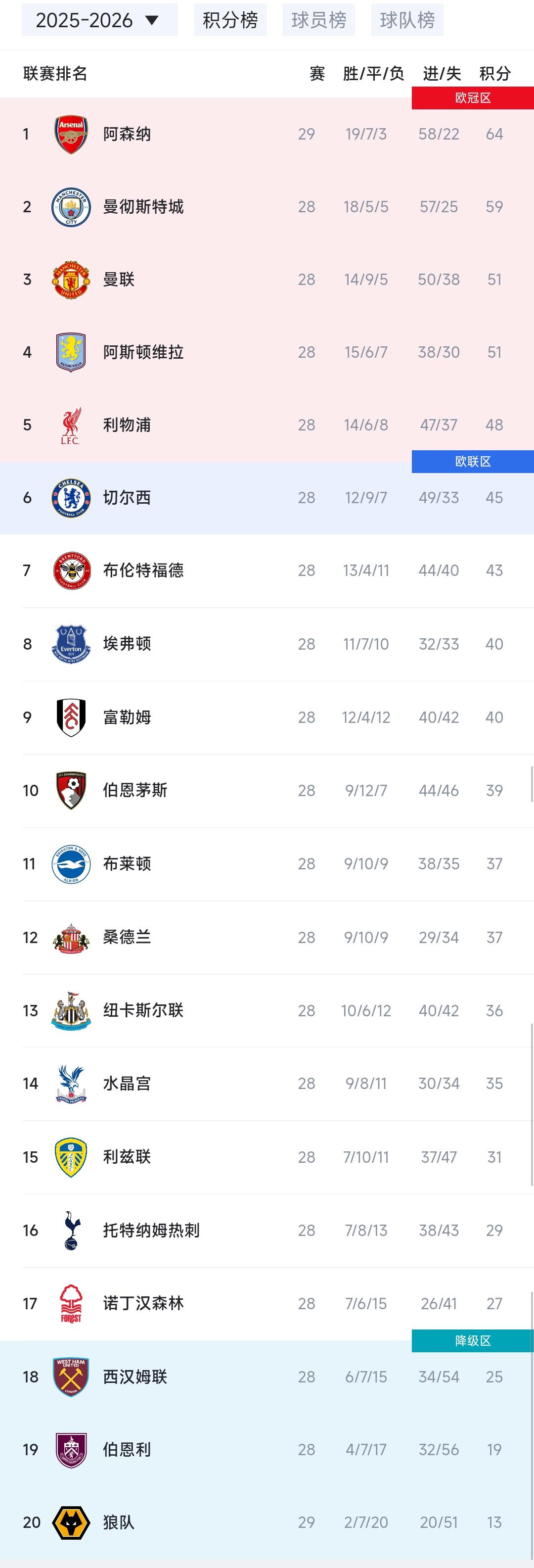The width and height of the screenshot is (534, 1568).
Task: Open the 纽卡斯尔联 team name
Action: 143,1010
